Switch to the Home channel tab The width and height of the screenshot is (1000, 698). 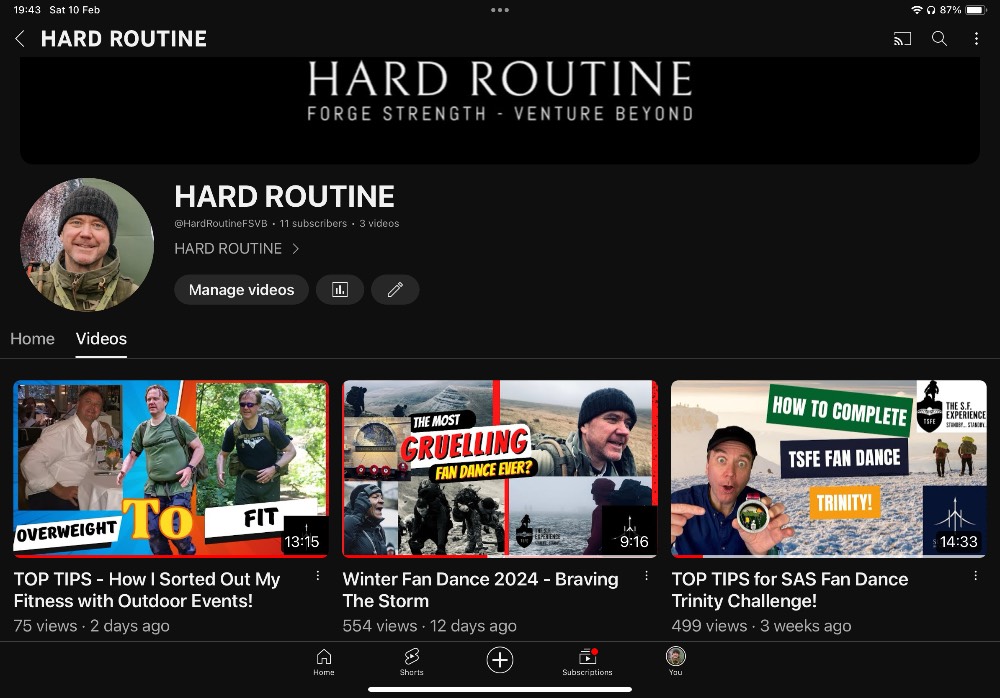tap(33, 339)
